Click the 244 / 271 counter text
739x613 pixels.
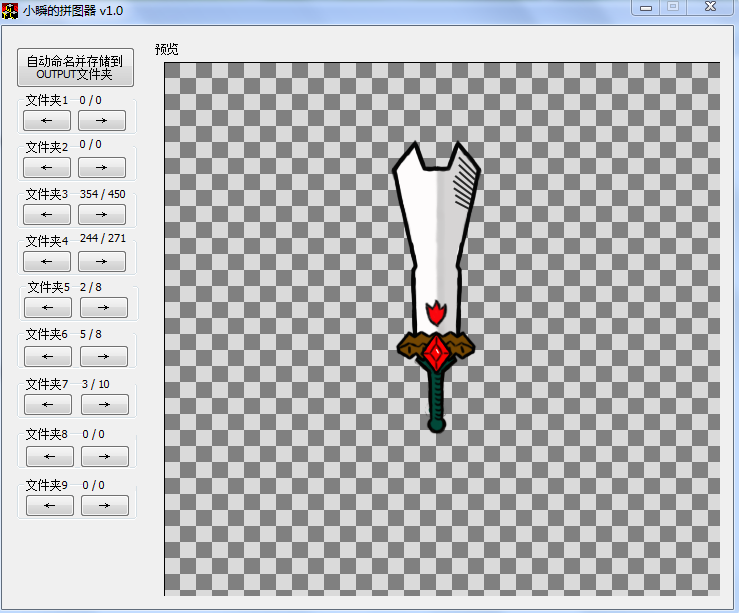(x=103, y=238)
